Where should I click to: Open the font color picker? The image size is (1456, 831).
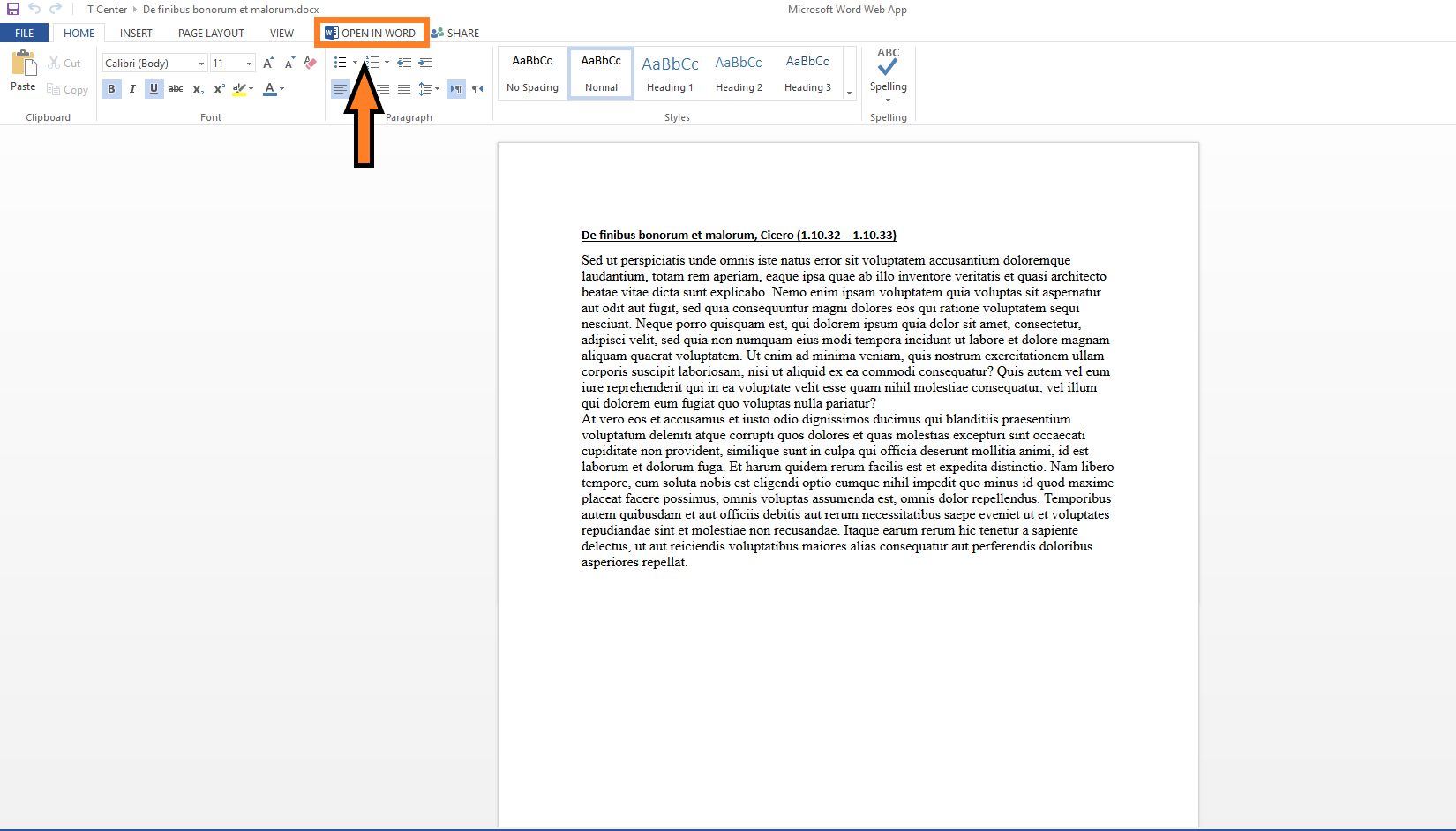[x=281, y=89]
